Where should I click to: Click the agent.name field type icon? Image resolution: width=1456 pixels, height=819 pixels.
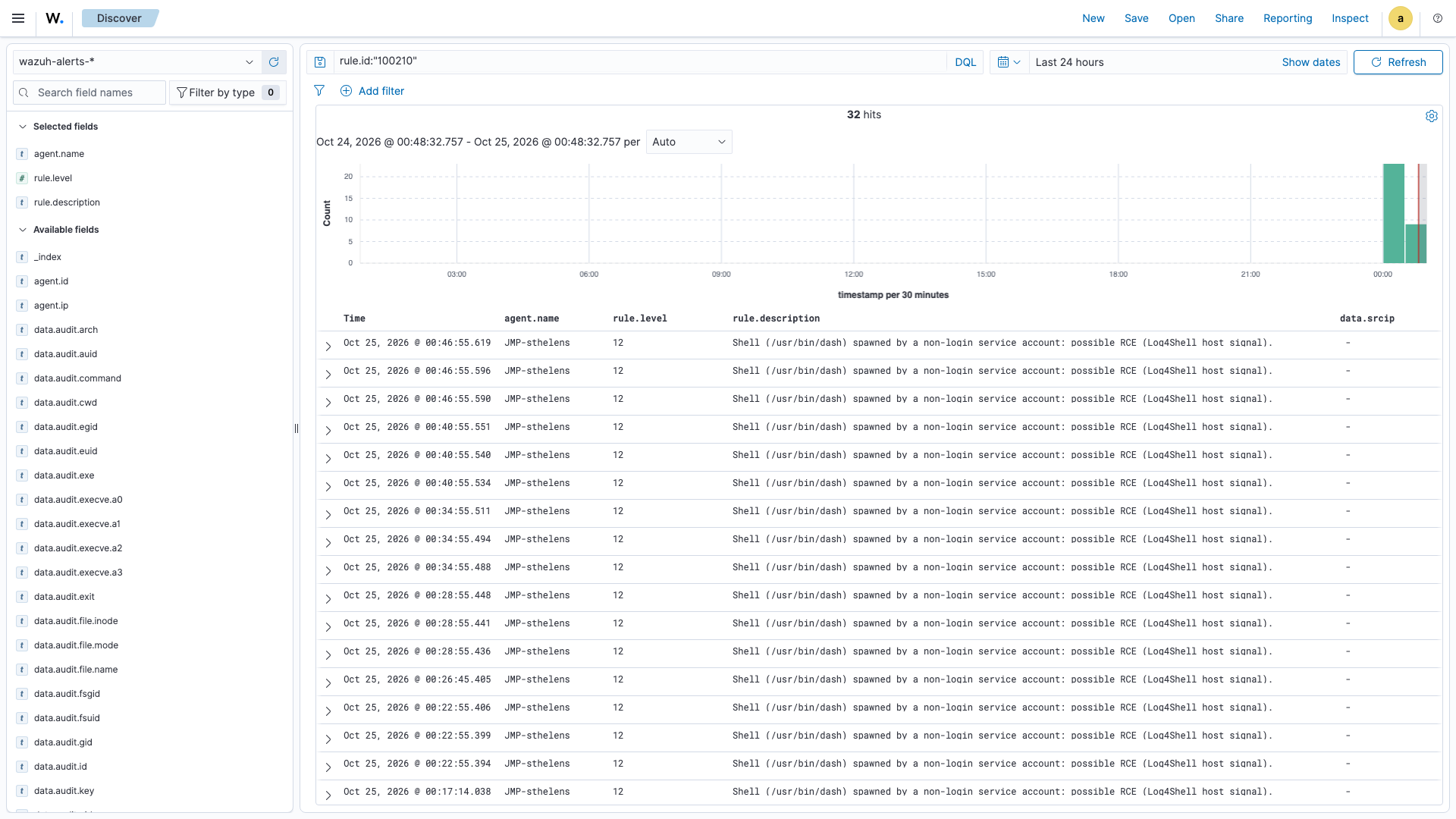[22, 154]
